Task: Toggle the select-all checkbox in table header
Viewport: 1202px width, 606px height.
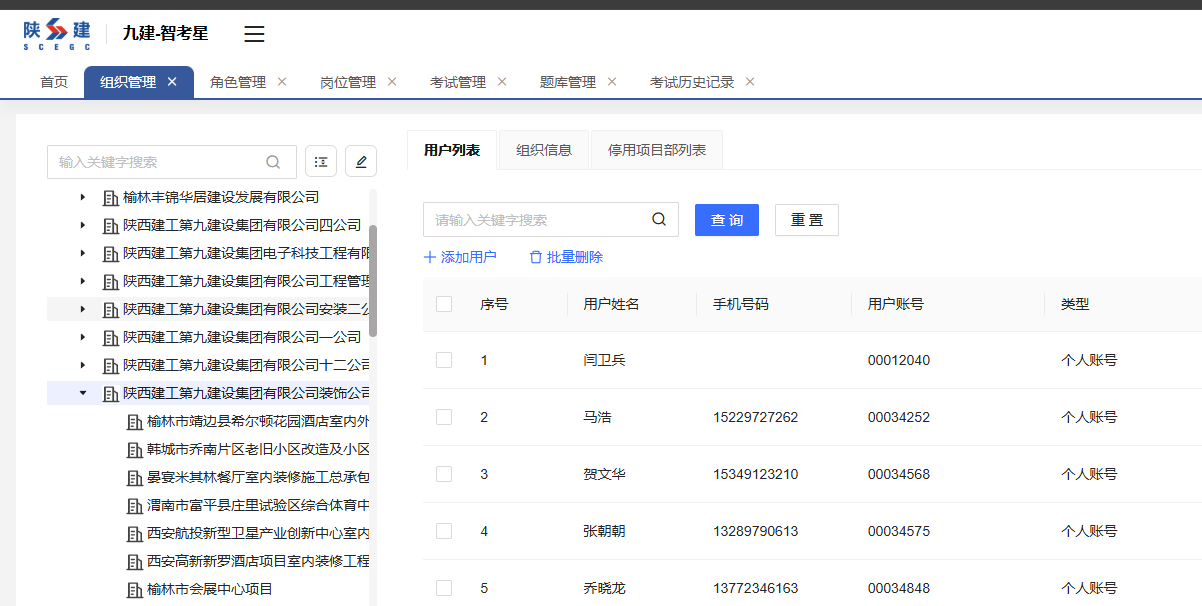Action: pos(444,304)
